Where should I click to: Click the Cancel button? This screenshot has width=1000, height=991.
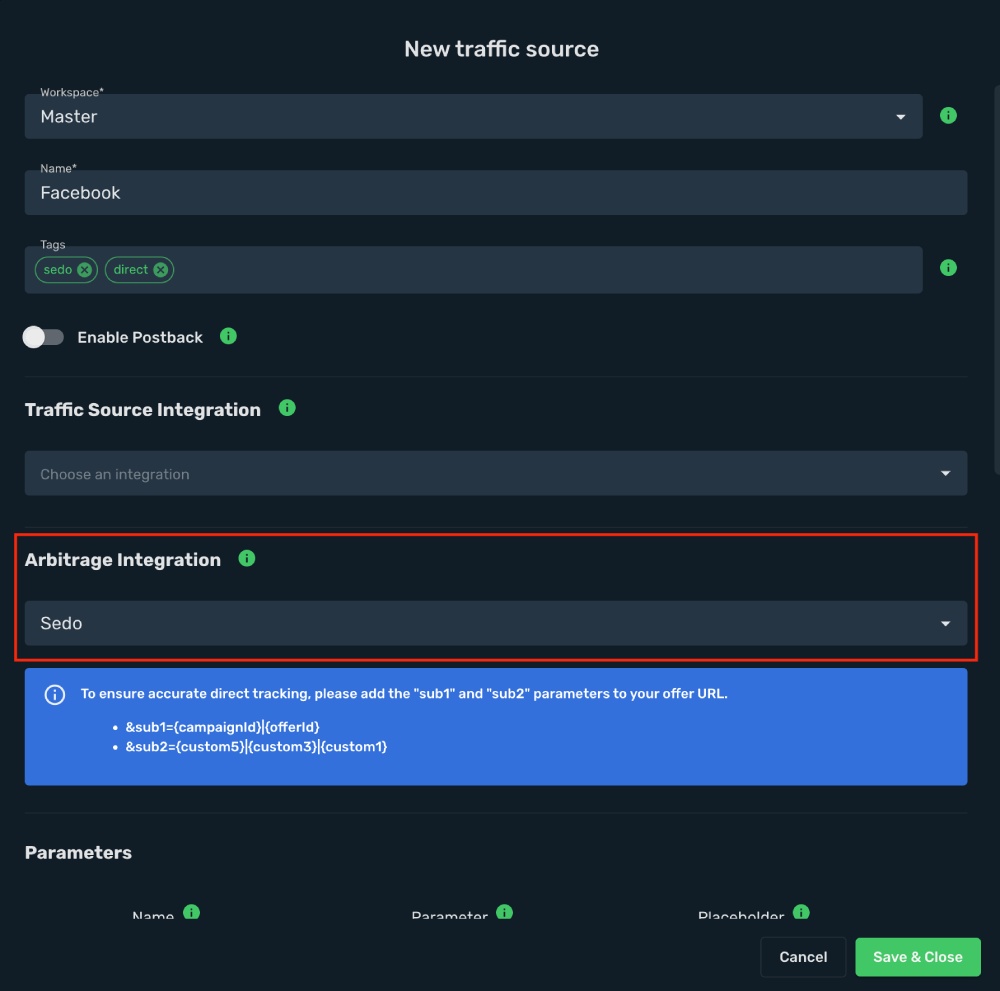pos(803,957)
